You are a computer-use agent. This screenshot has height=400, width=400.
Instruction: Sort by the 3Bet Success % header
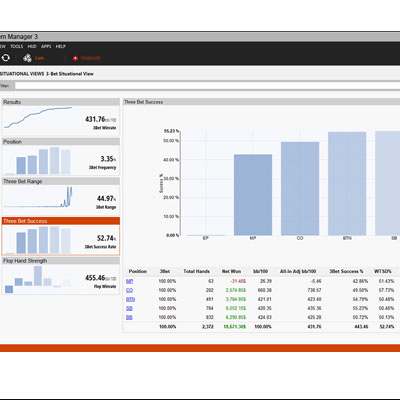(346, 271)
